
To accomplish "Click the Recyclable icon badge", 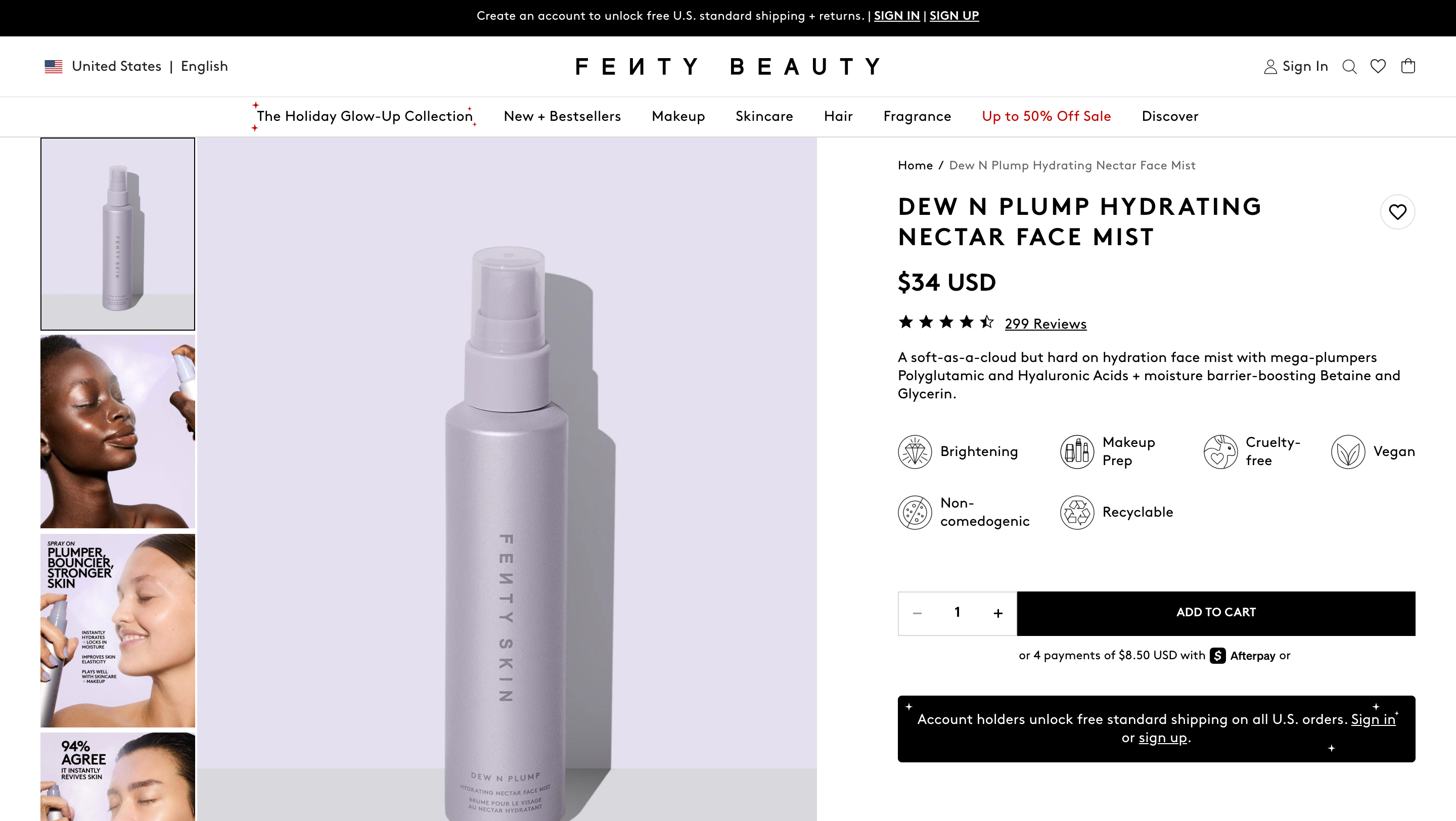I will [1077, 512].
